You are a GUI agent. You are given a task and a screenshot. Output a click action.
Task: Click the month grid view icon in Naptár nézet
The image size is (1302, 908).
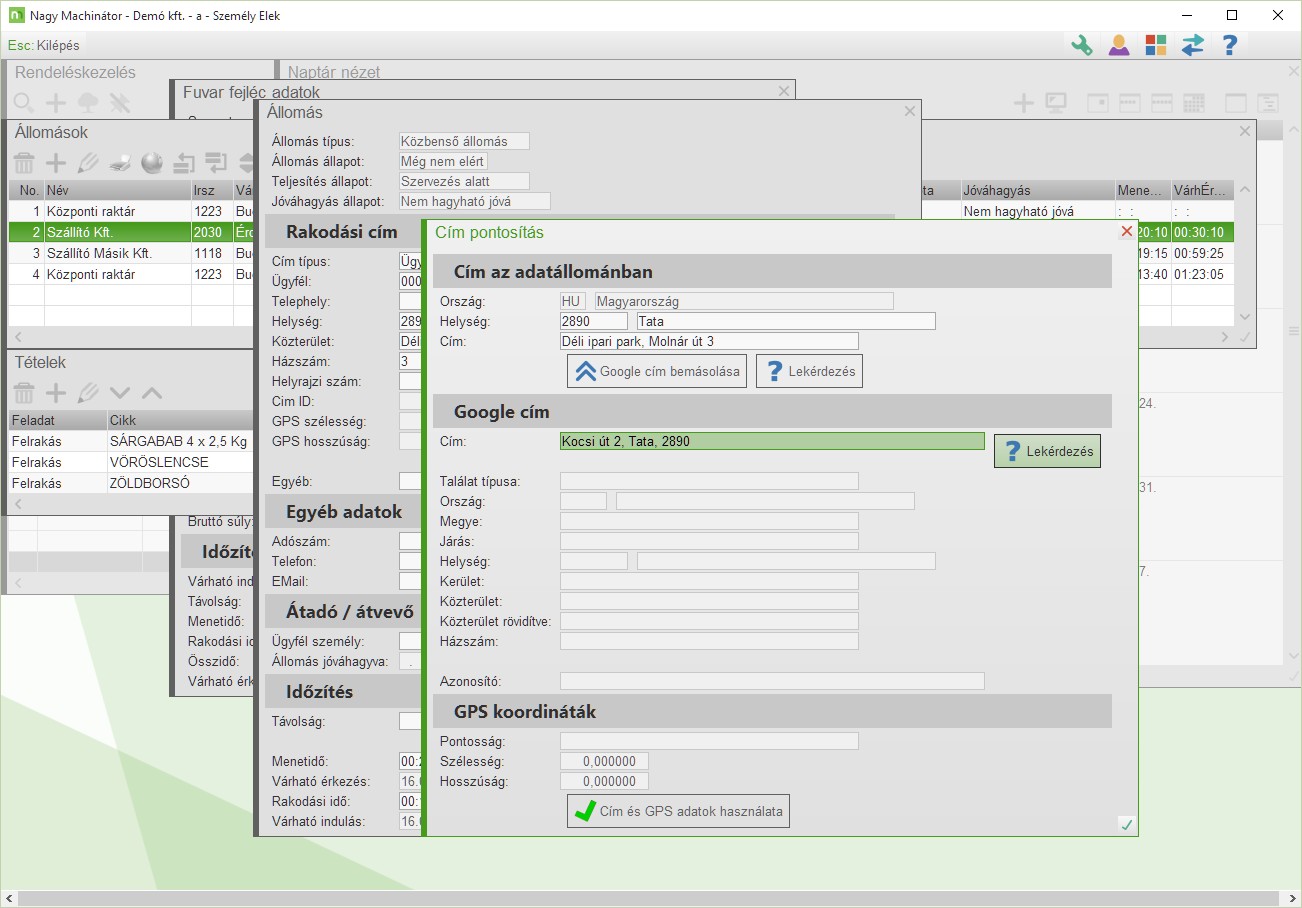1193,103
